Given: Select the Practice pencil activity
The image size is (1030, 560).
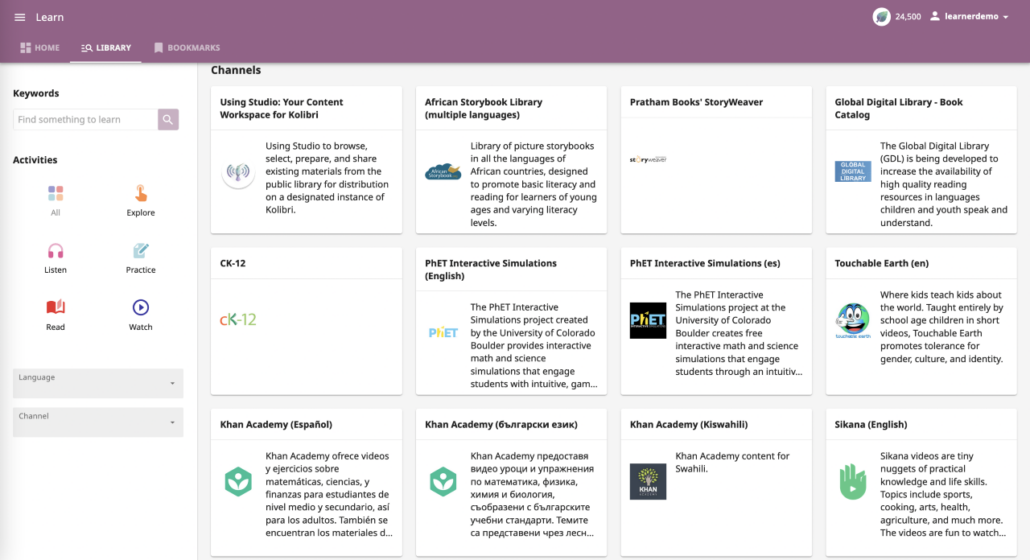Looking at the screenshot, I should (141, 251).
